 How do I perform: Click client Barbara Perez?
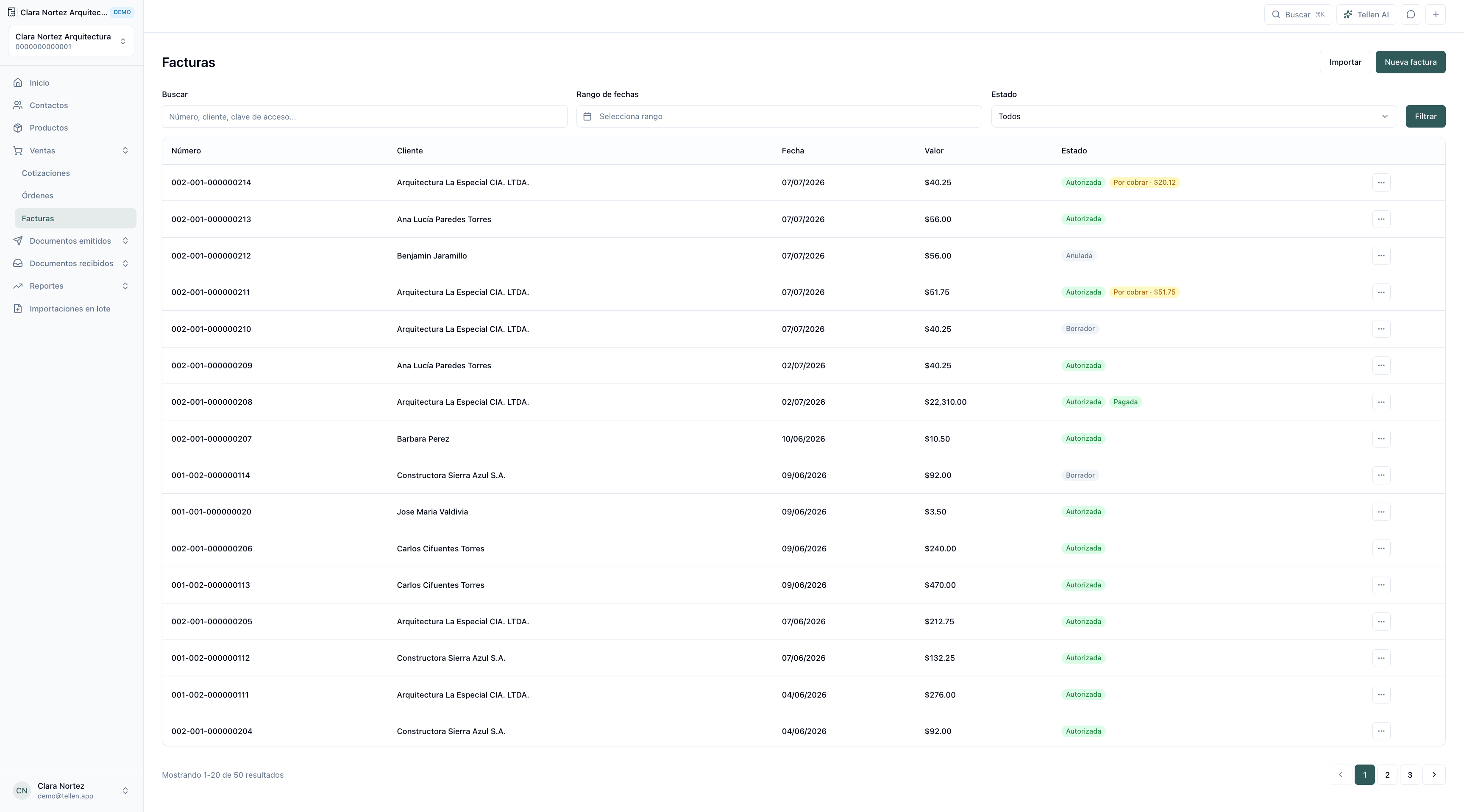pyautogui.click(x=423, y=439)
